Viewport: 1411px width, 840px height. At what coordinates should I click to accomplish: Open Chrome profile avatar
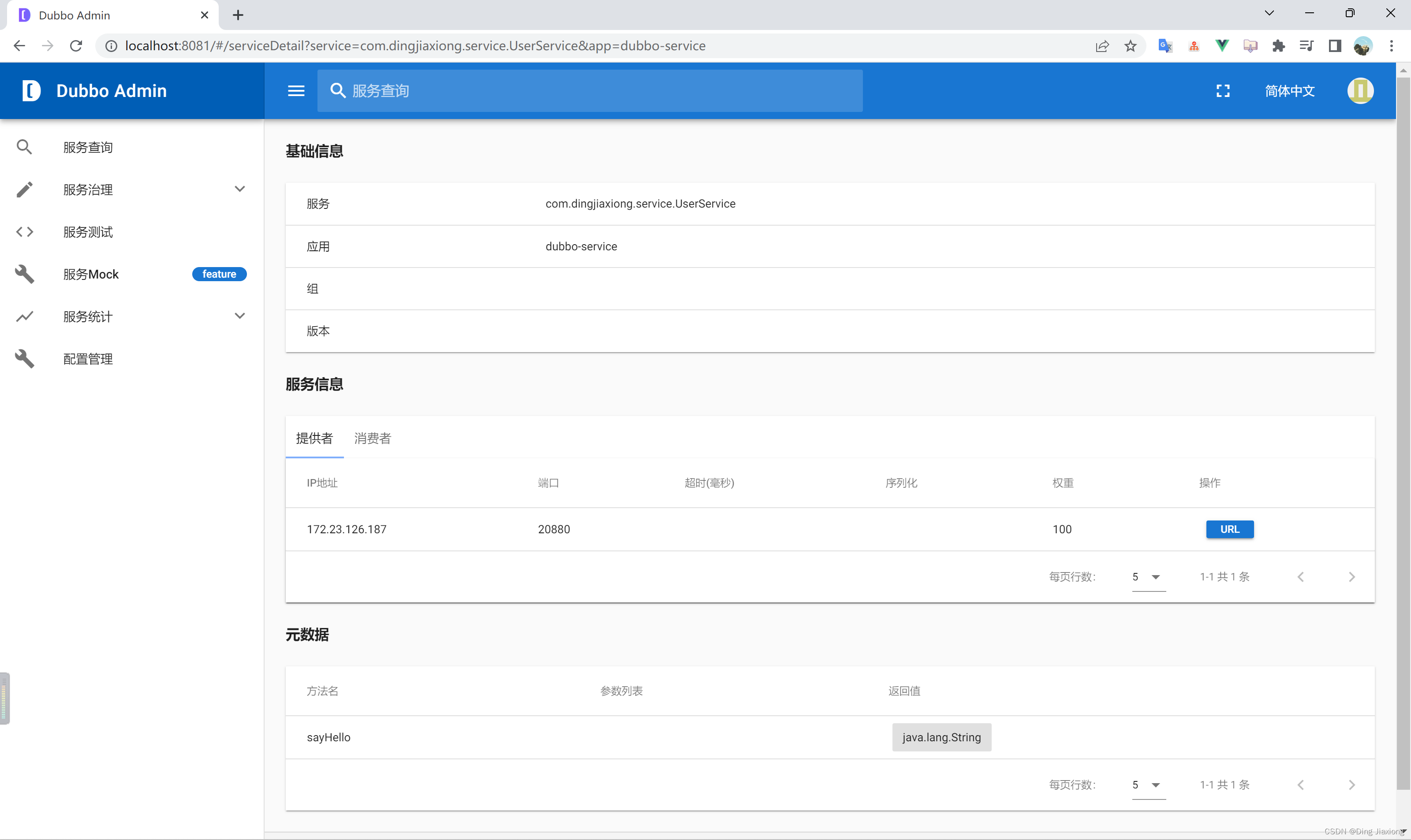[x=1363, y=46]
